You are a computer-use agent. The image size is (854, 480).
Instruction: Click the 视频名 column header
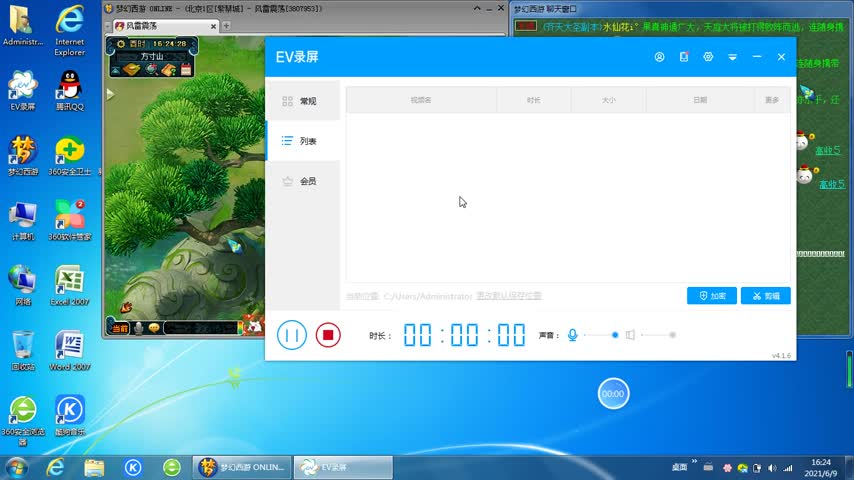click(x=421, y=100)
